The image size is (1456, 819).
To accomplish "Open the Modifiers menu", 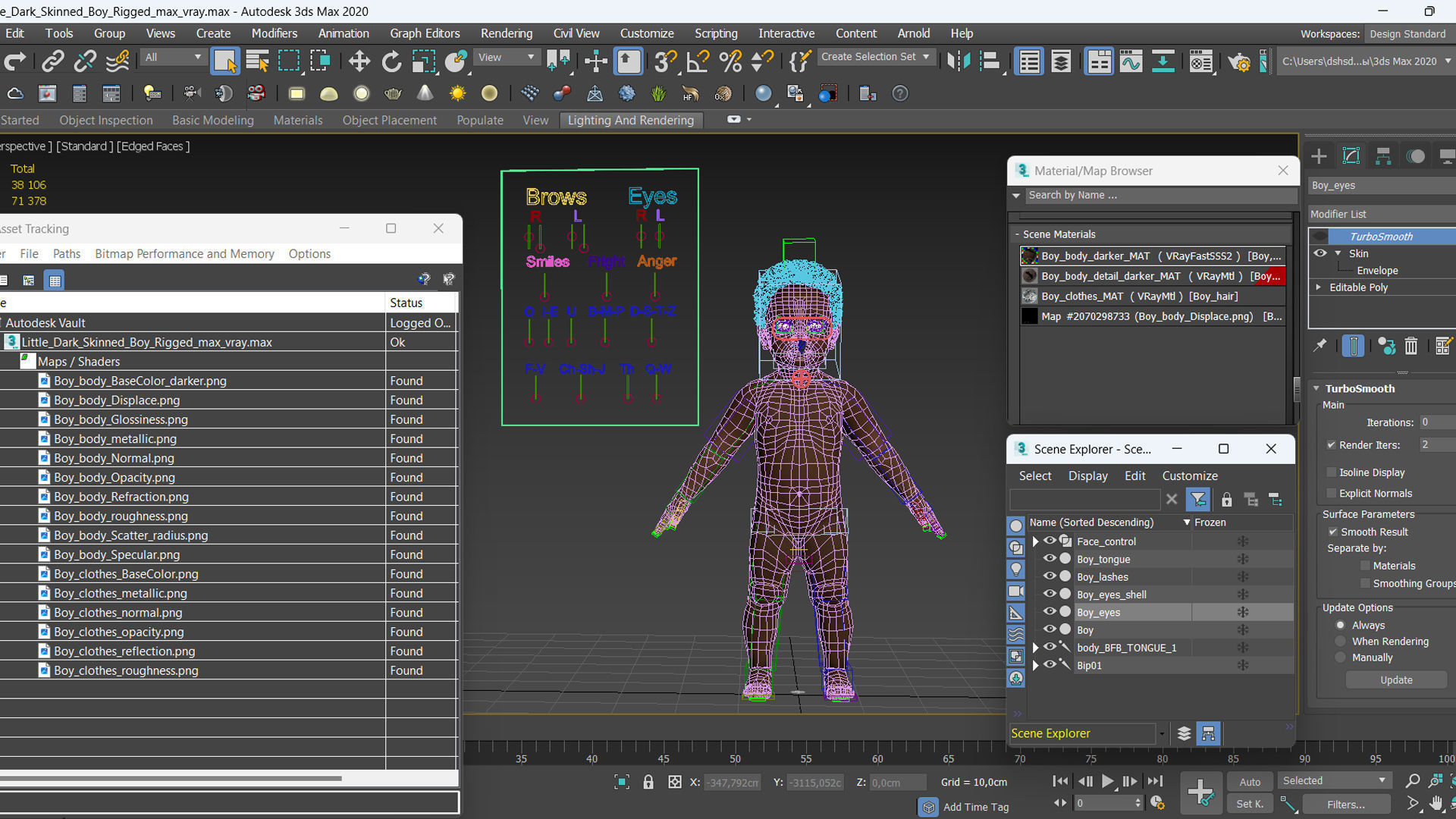I will pyautogui.click(x=275, y=33).
